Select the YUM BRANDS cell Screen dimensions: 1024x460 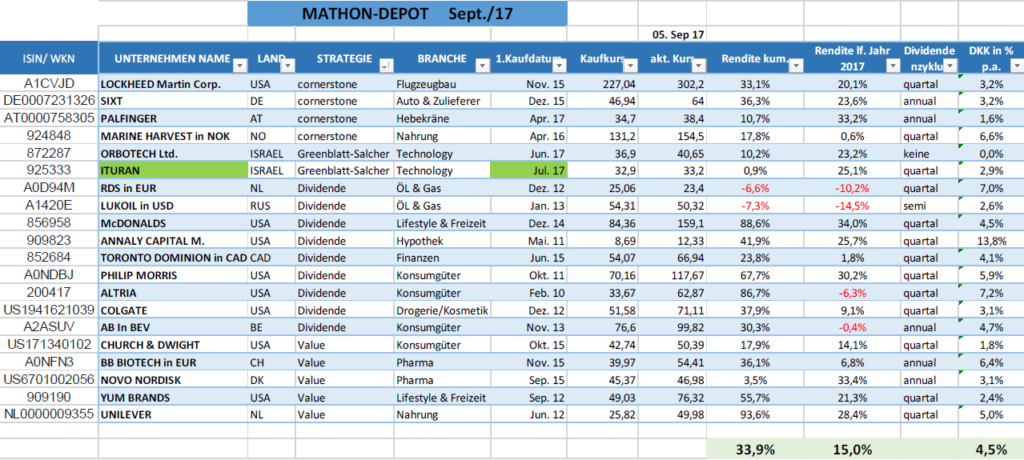point(173,397)
